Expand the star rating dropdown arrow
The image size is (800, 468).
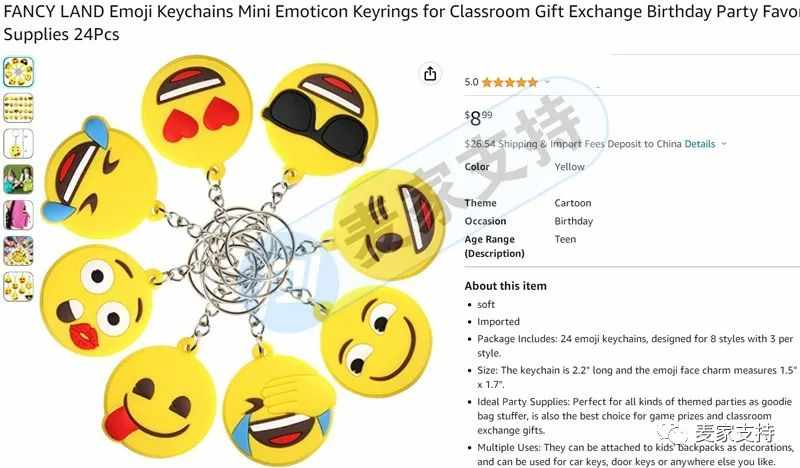(548, 82)
